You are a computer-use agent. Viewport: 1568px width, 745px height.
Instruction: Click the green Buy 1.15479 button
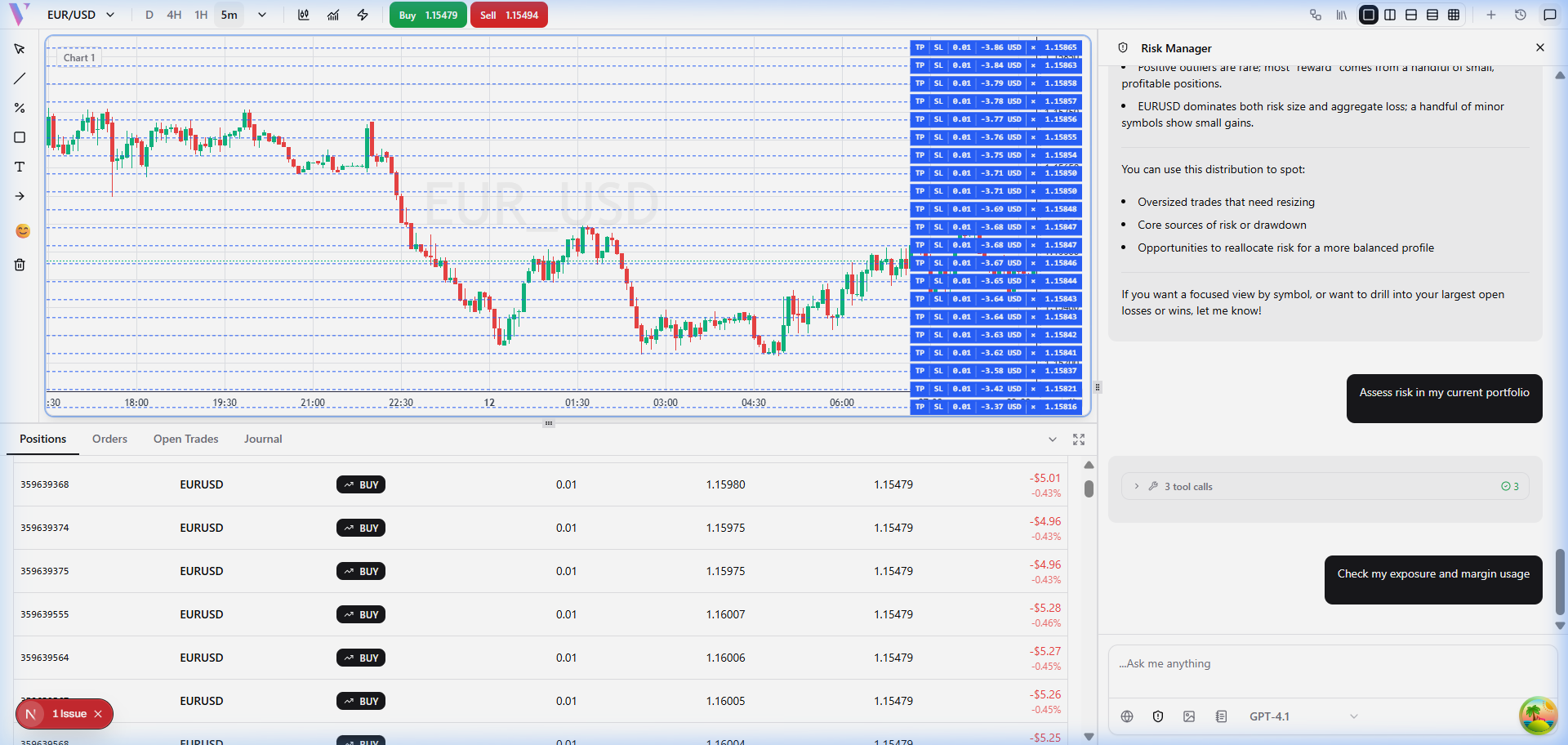click(x=428, y=15)
